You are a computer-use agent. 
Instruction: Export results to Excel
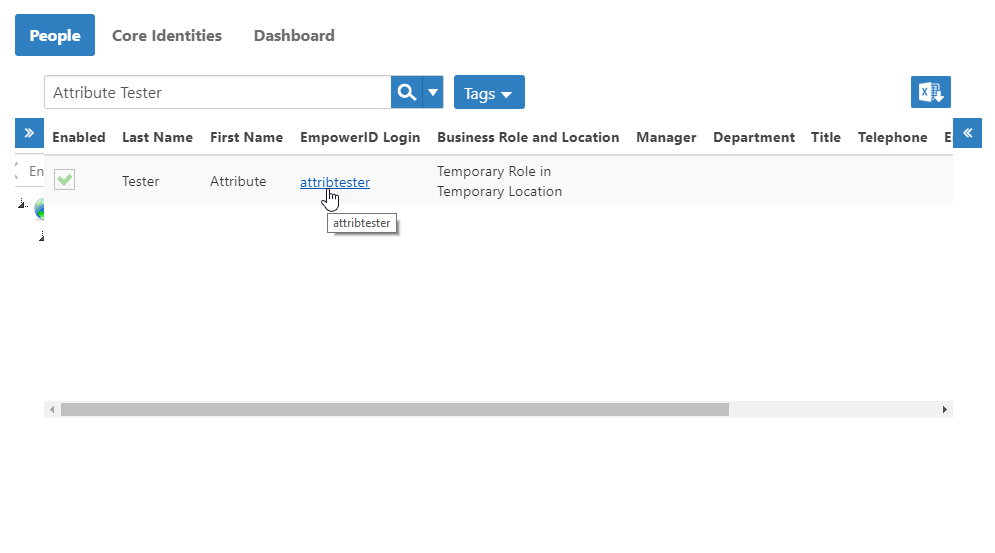(930, 92)
